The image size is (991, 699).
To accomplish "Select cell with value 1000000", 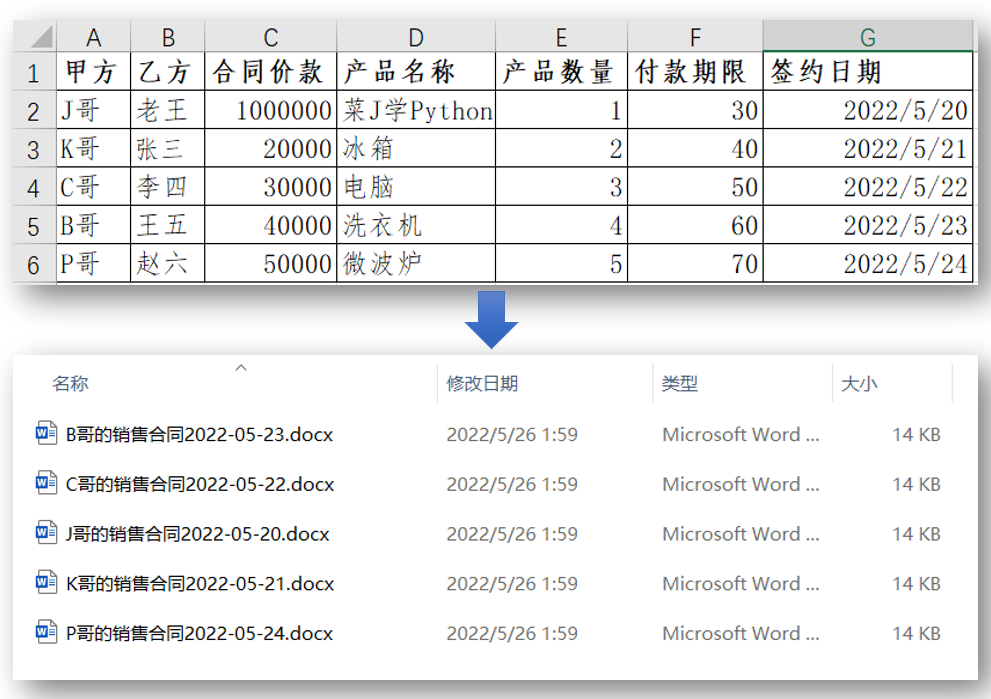I will pos(271,111).
